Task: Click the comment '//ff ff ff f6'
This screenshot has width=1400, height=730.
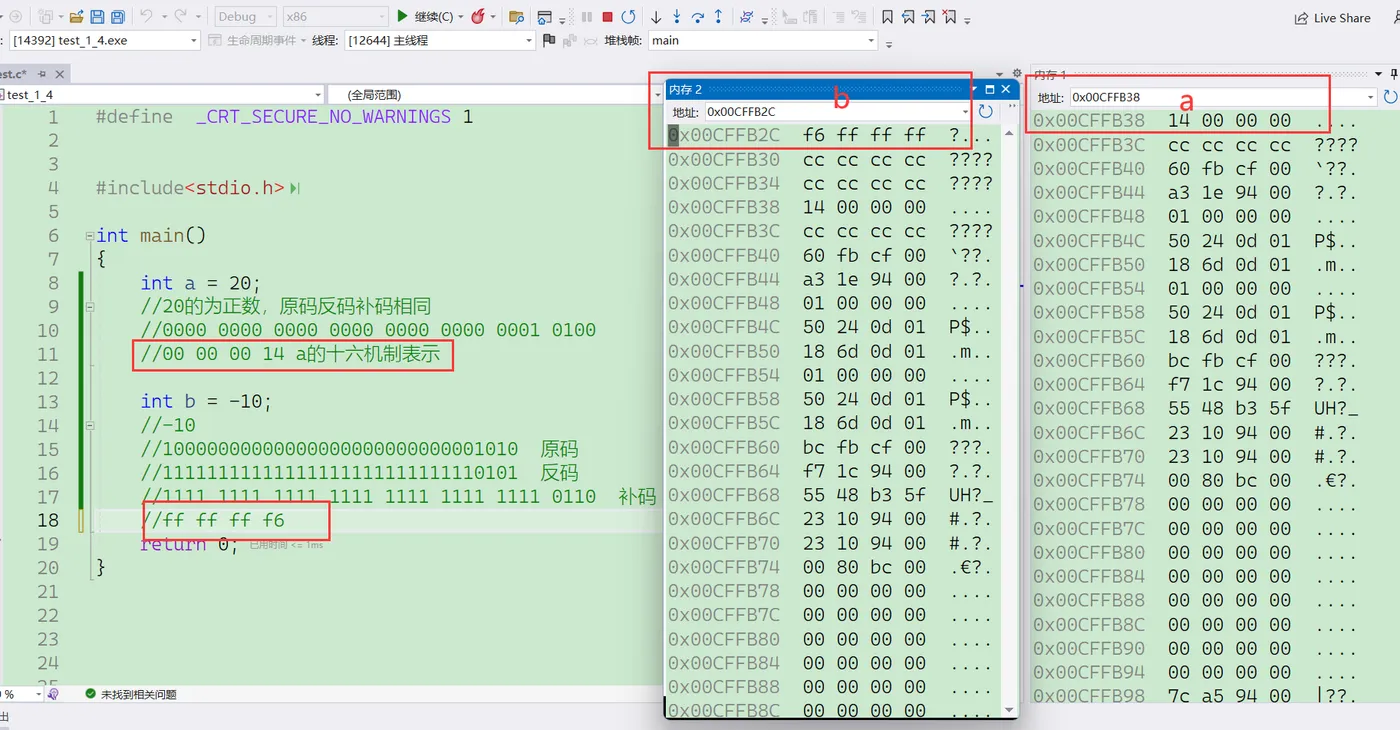Action: point(213,520)
